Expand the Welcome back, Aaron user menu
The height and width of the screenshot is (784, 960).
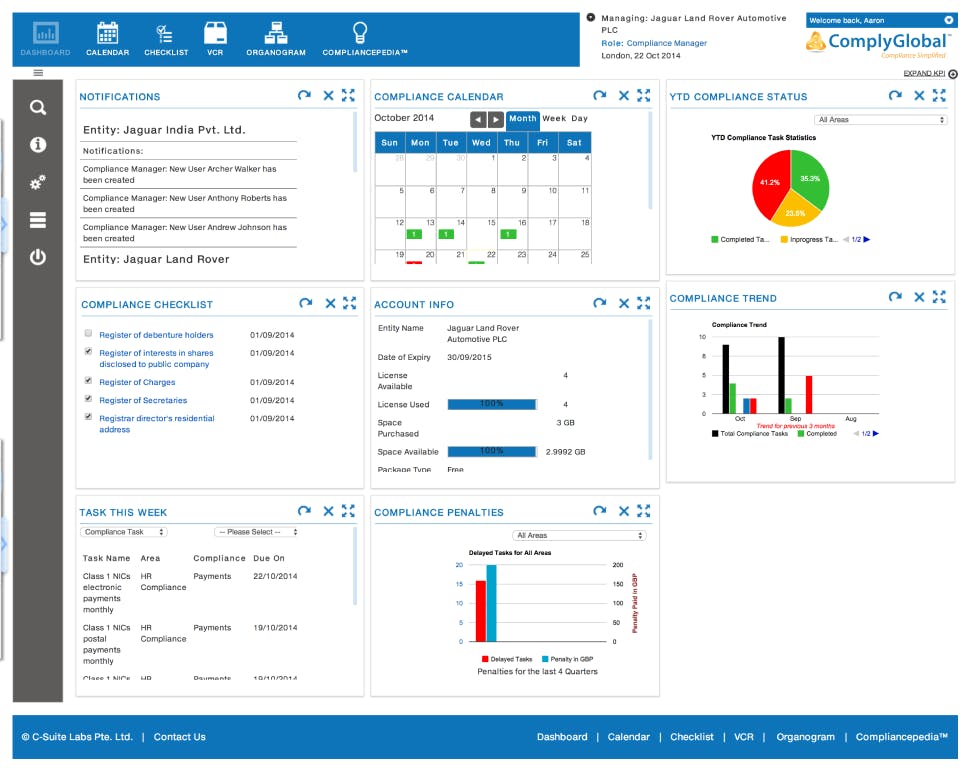(948, 20)
